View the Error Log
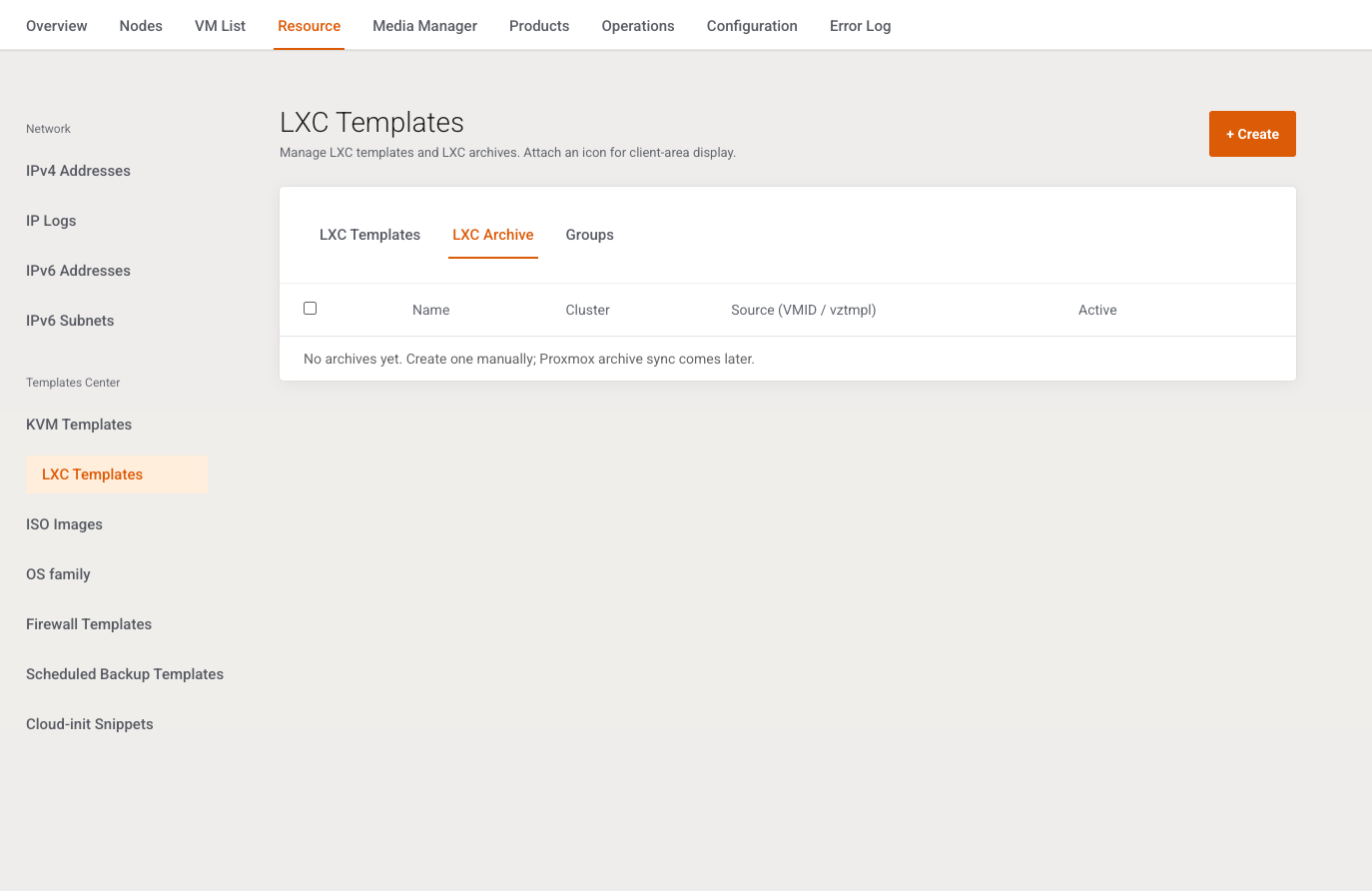 [x=860, y=26]
